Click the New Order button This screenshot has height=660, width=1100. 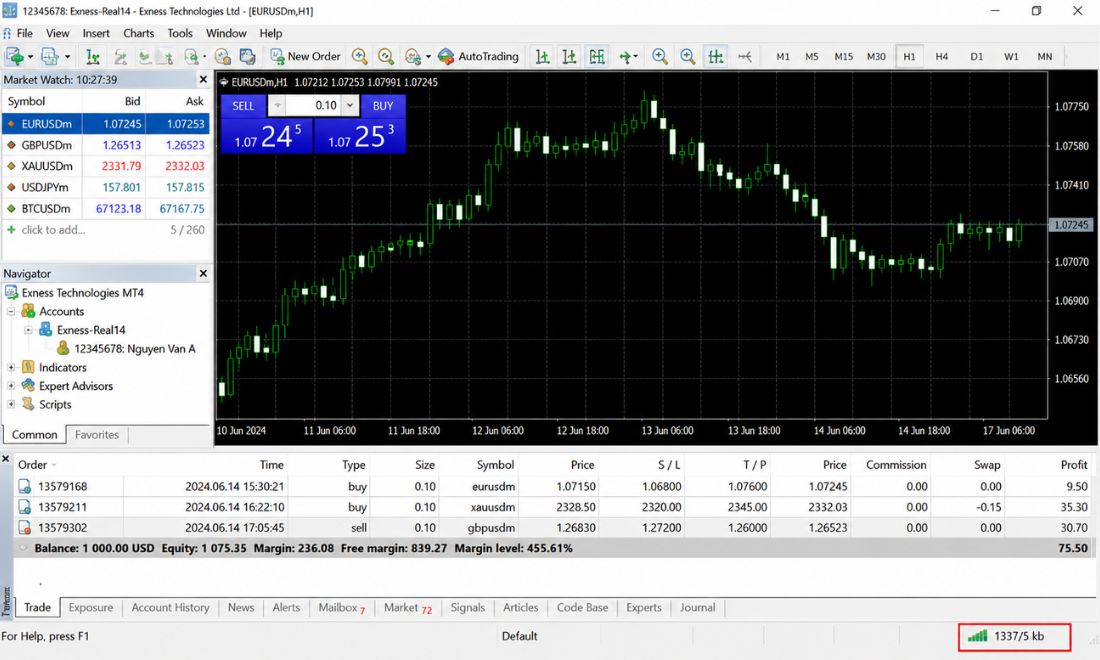click(305, 56)
